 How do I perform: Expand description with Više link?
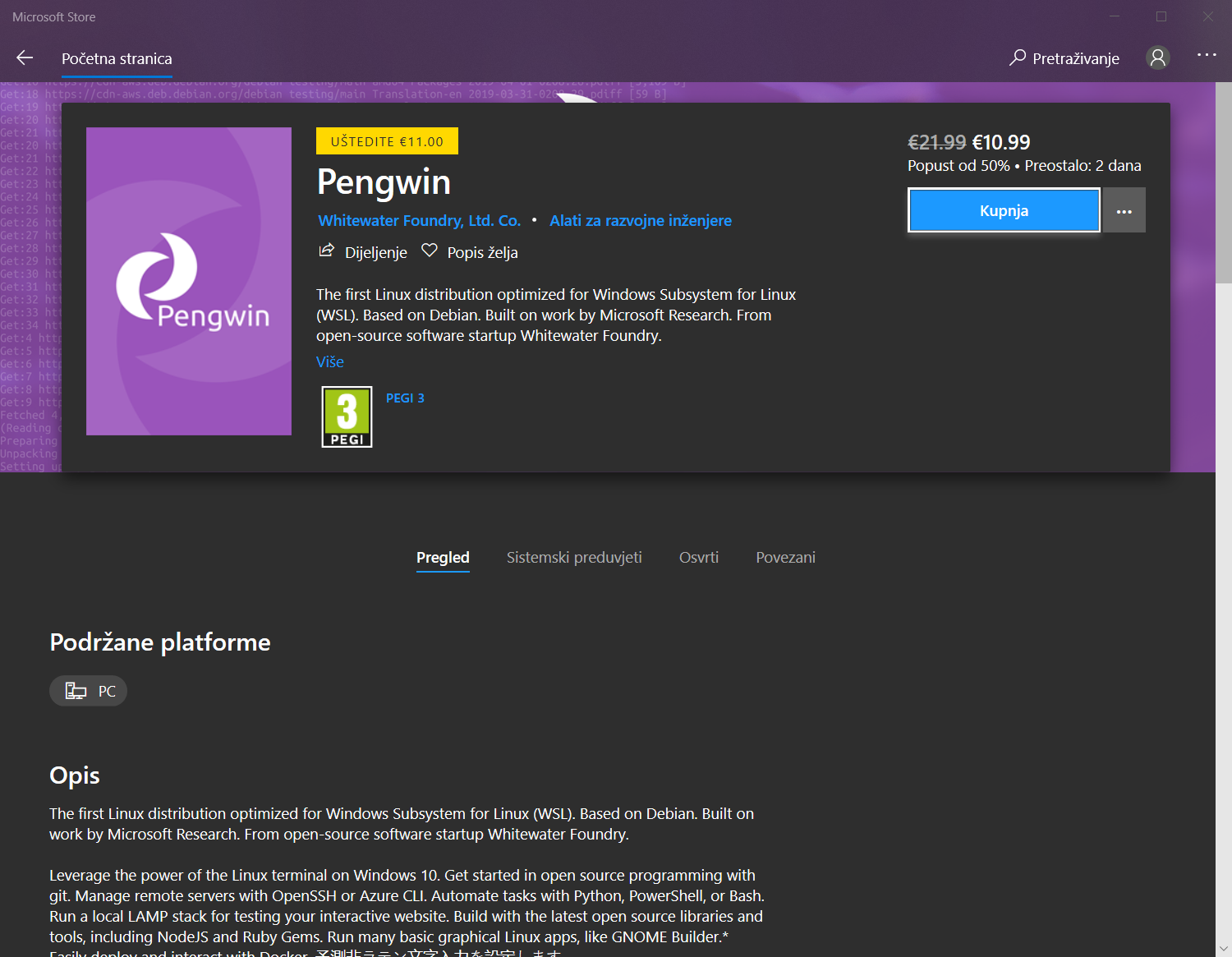(330, 362)
